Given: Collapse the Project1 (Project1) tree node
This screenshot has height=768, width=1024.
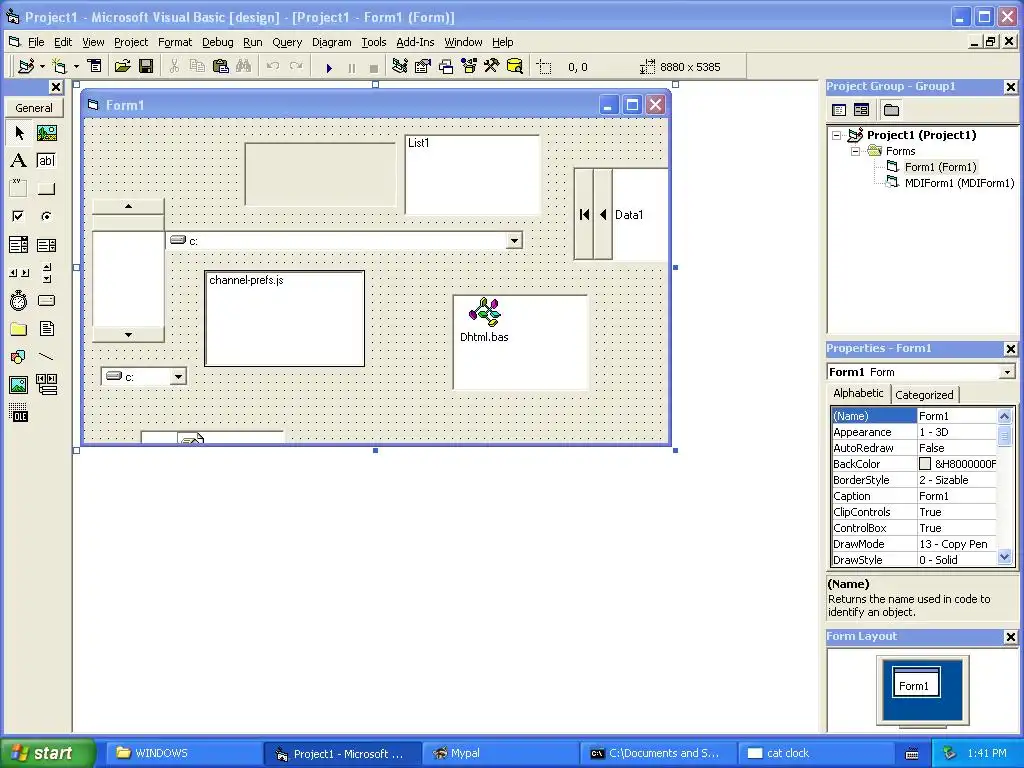Looking at the screenshot, I should (x=837, y=135).
